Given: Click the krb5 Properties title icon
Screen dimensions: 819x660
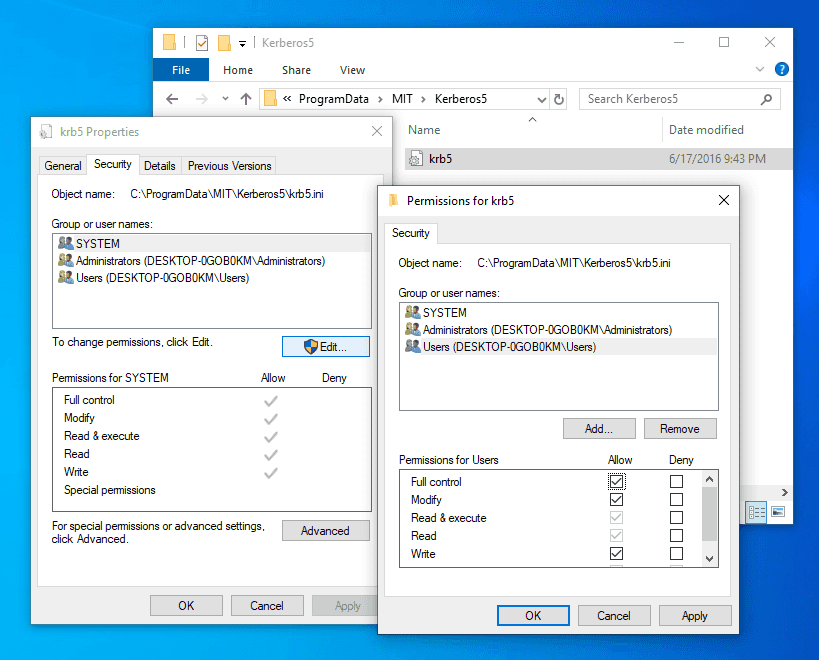Looking at the screenshot, I should click(46, 132).
